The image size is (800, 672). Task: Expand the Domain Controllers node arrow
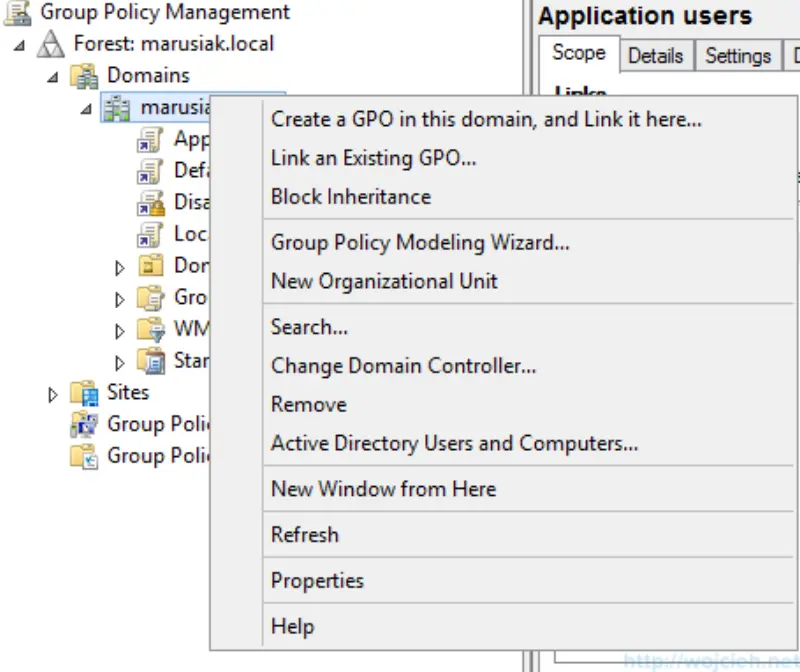click(120, 265)
